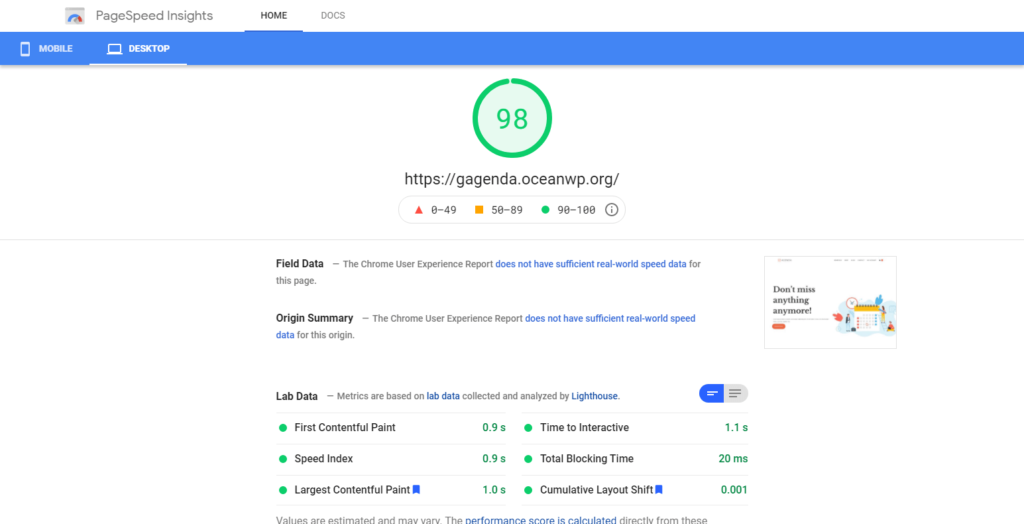Image resolution: width=1024 pixels, height=524 pixels.
Task: Click the Cumulative Layout Shift label
Action: click(x=596, y=490)
